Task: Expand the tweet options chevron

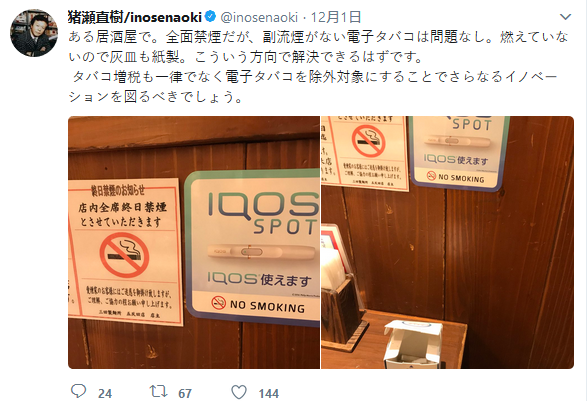Action: [565, 17]
